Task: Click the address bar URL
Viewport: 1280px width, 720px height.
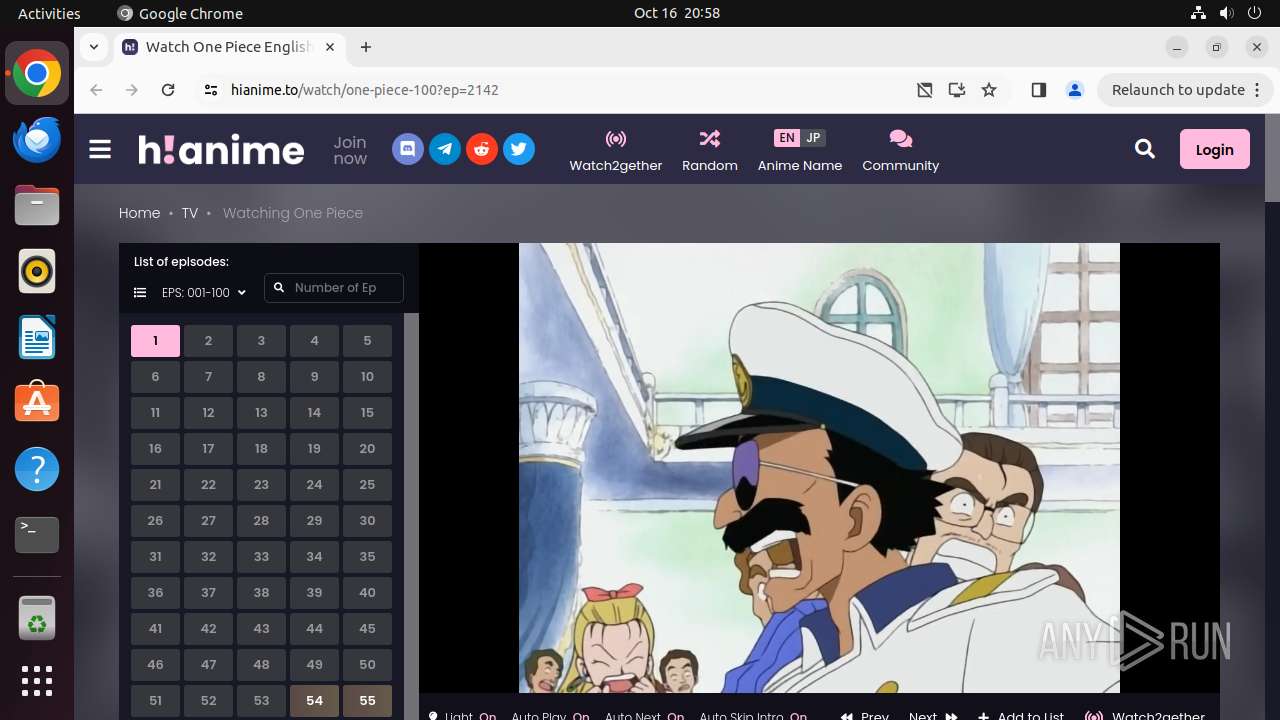Action: (x=365, y=90)
